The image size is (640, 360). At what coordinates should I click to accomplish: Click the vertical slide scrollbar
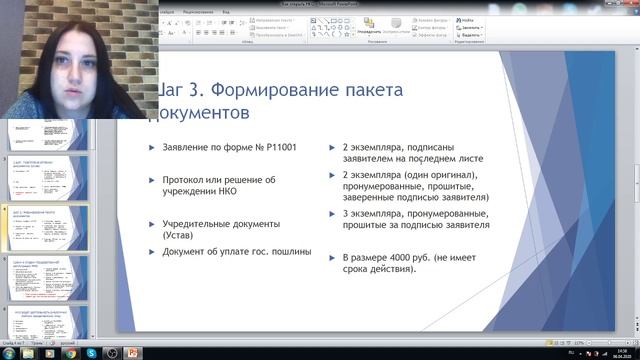click(x=637, y=184)
